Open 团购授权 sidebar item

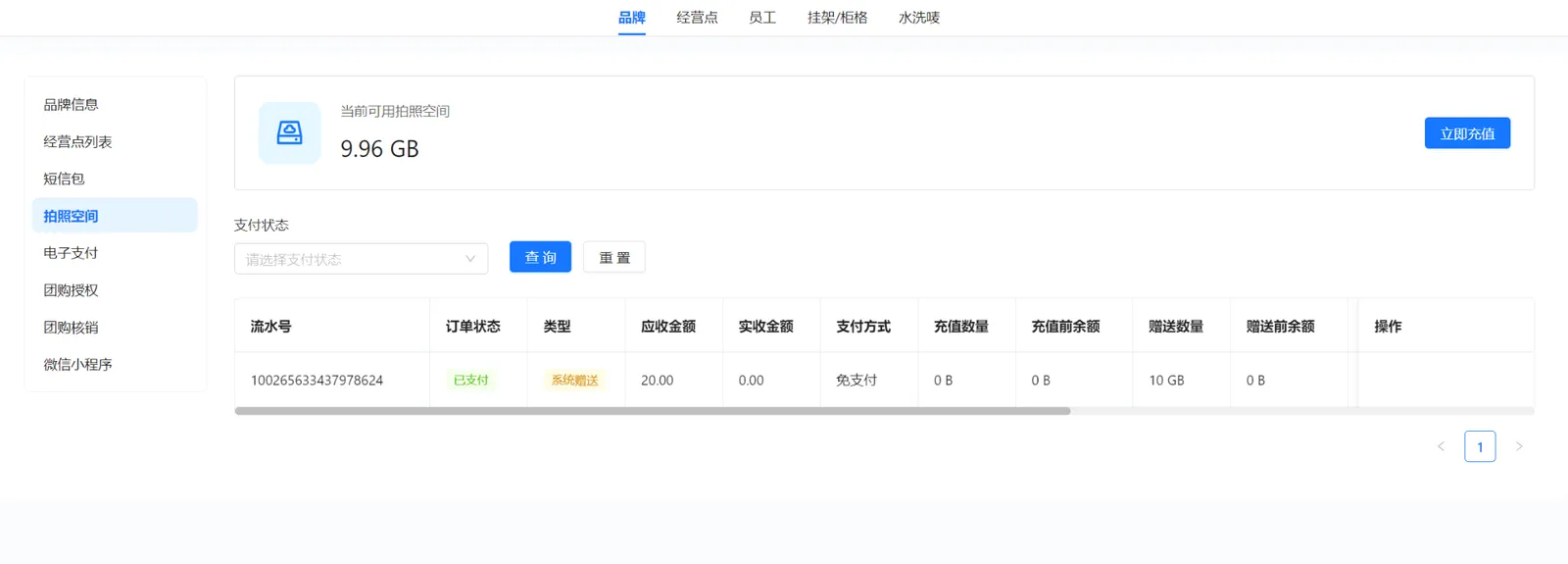click(x=115, y=290)
